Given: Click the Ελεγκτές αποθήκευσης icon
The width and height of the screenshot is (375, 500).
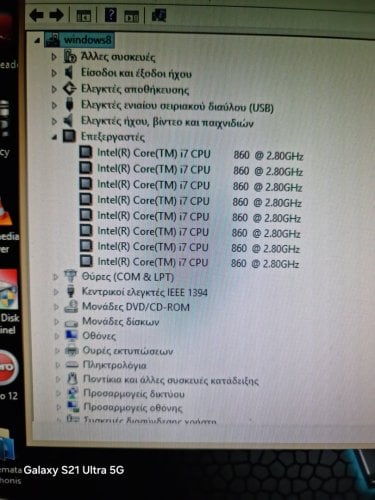Looking at the screenshot, I should (x=69, y=89).
